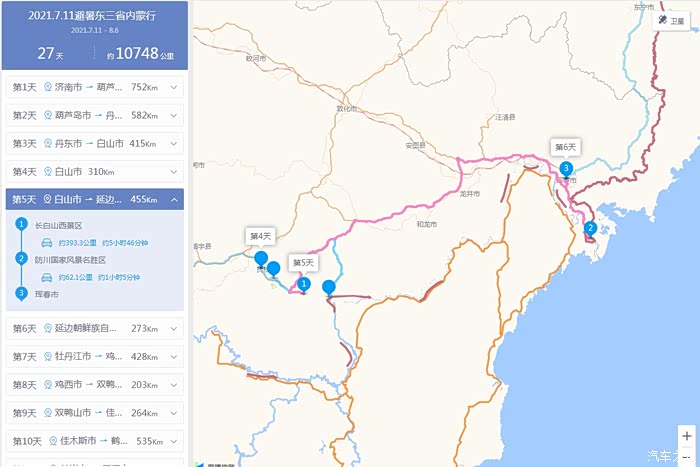Image resolution: width=700 pixels, height=467 pixels.
Task: Open 第3天 丹东市 to 白山市 row
Action: (94, 143)
